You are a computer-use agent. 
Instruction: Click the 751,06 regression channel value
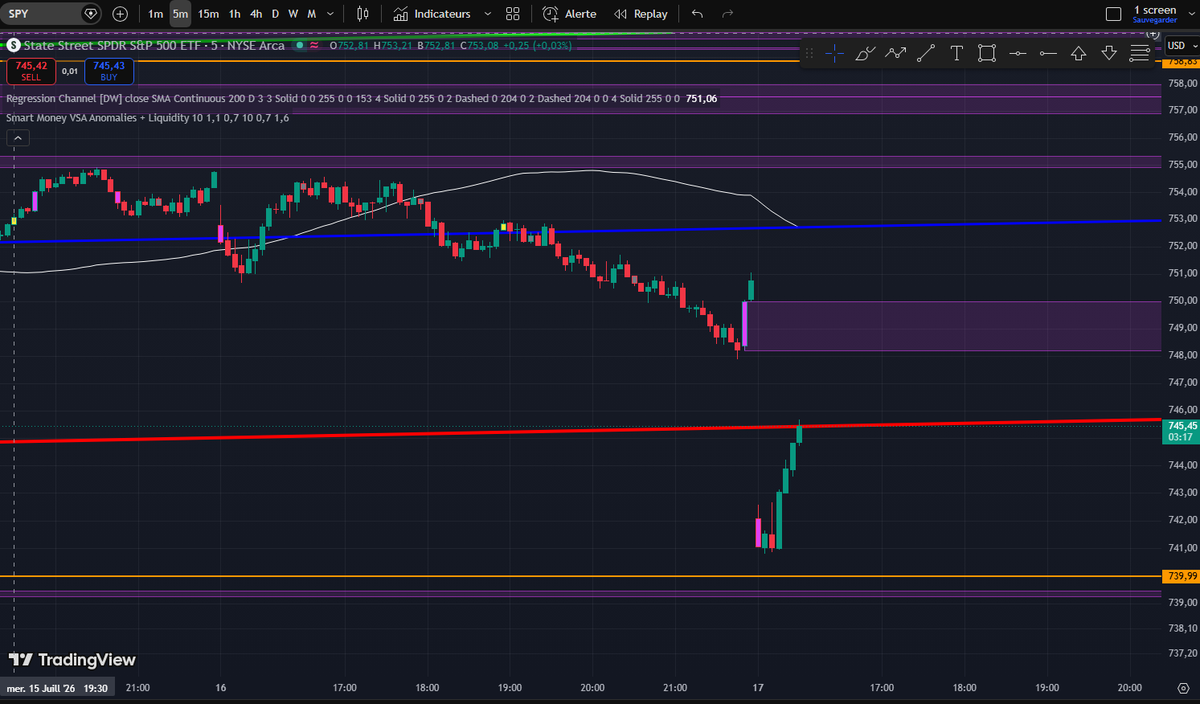[702, 99]
